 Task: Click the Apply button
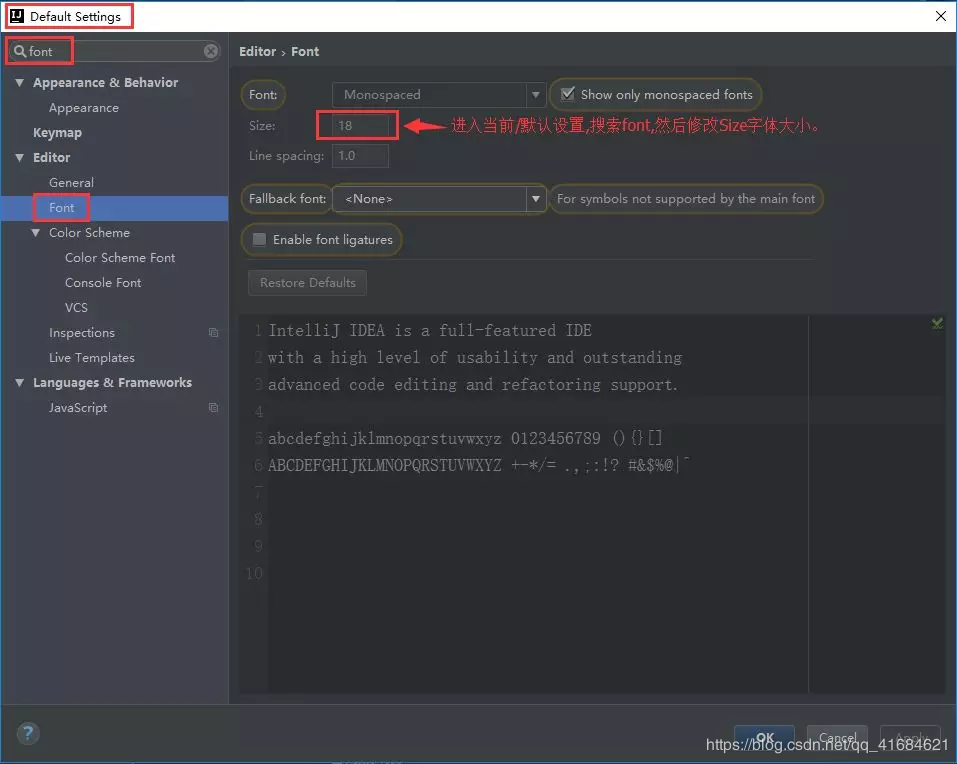click(x=911, y=737)
